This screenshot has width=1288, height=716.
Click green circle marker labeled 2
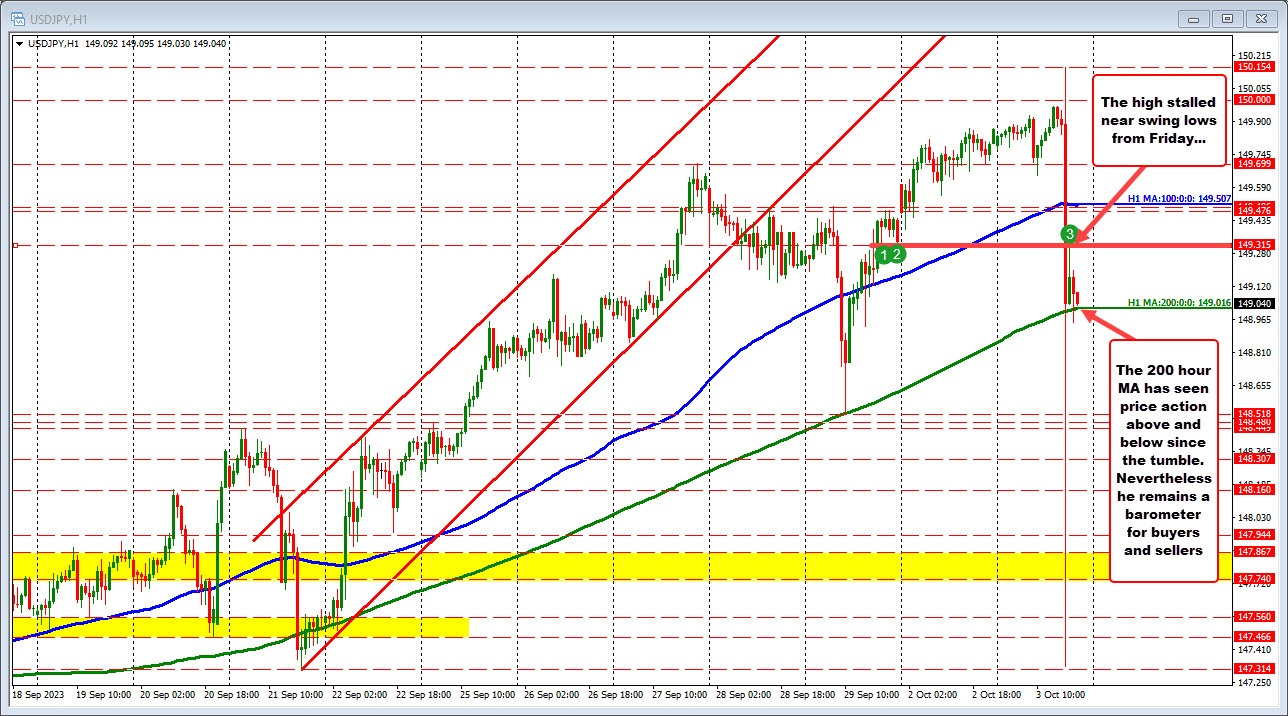pos(897,256)
